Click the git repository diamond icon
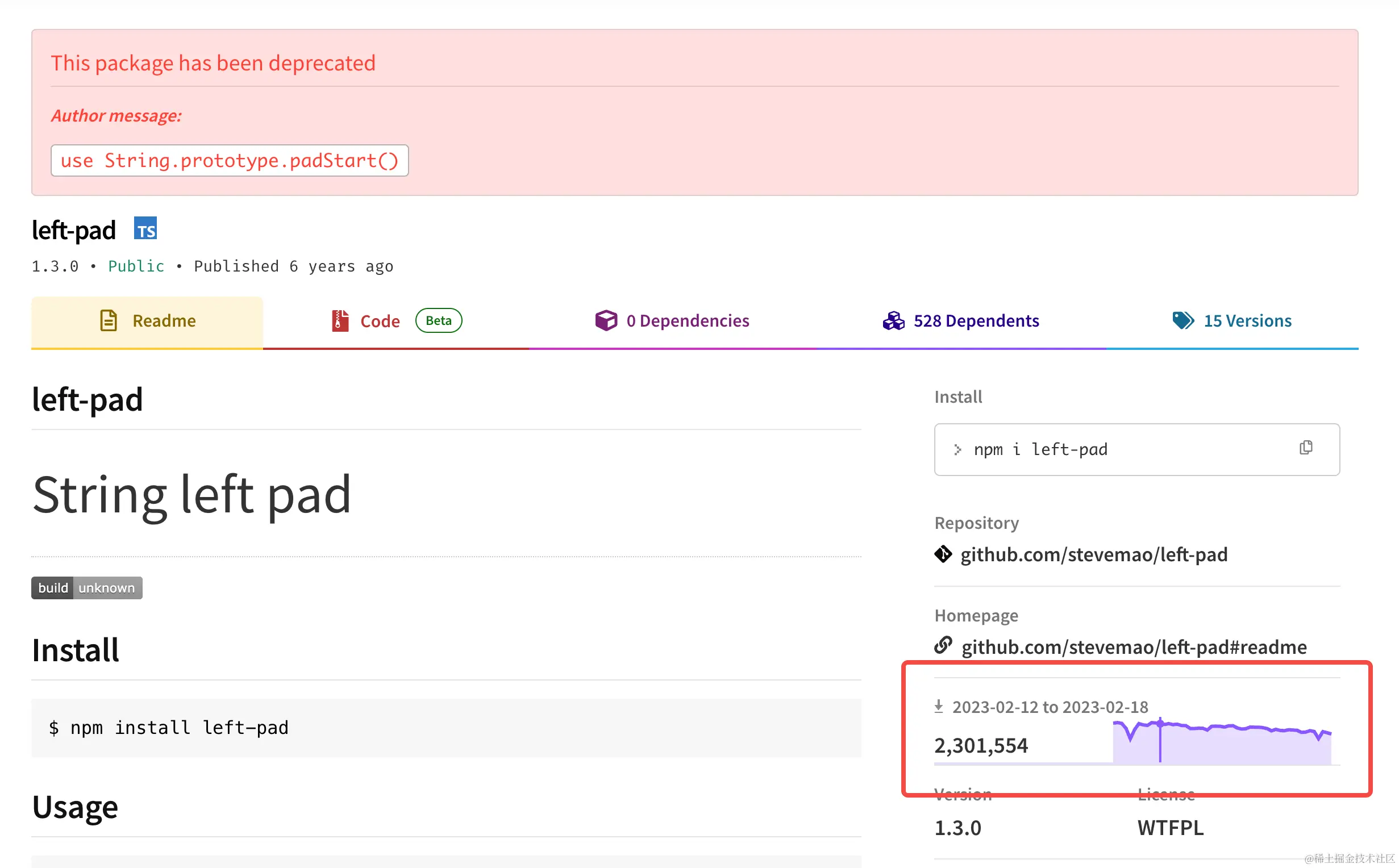This screenshot has height=868, width=1399. [x=943, y=554]
